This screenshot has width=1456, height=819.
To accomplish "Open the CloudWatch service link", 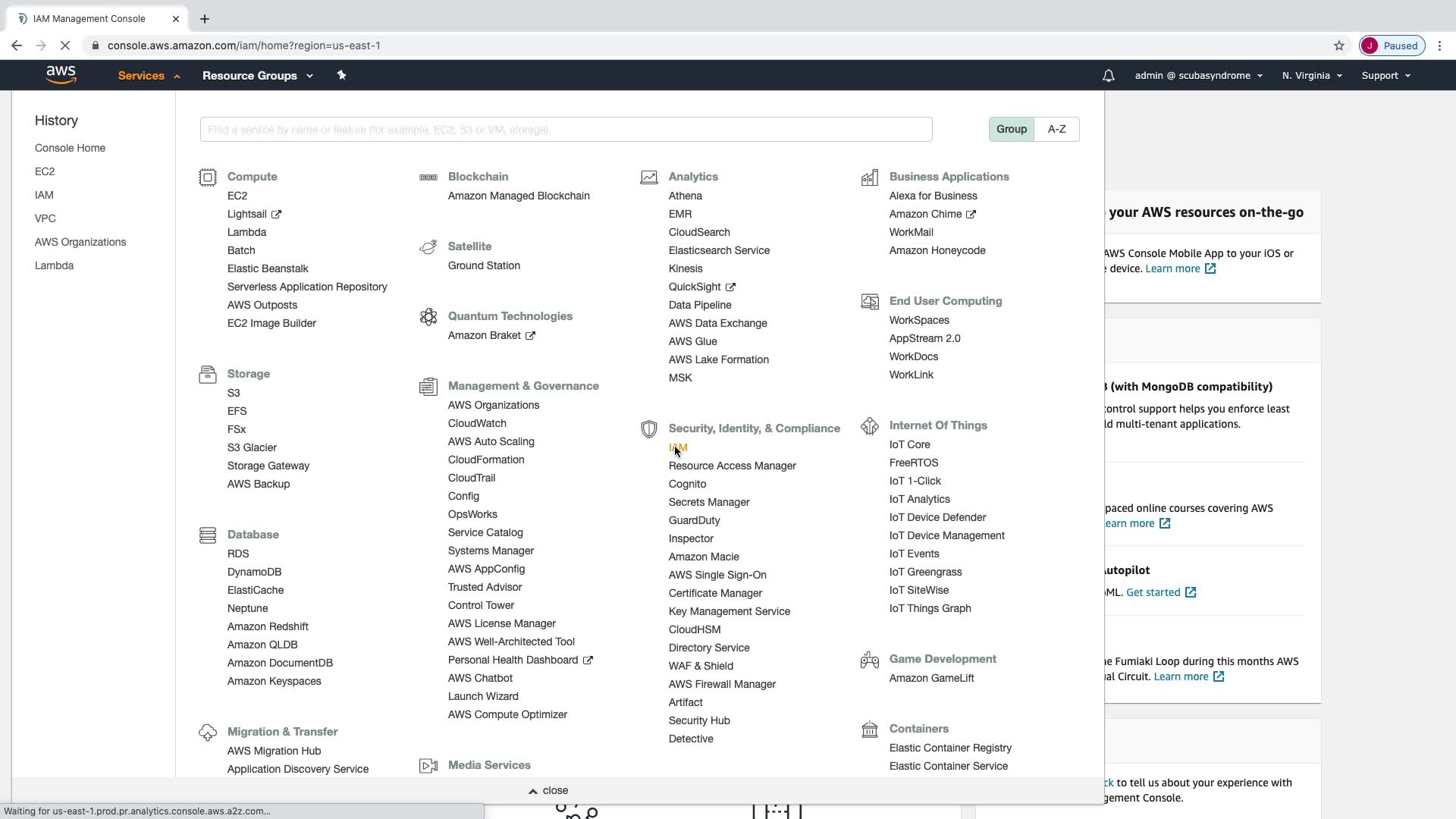I will tap(477, 423).
